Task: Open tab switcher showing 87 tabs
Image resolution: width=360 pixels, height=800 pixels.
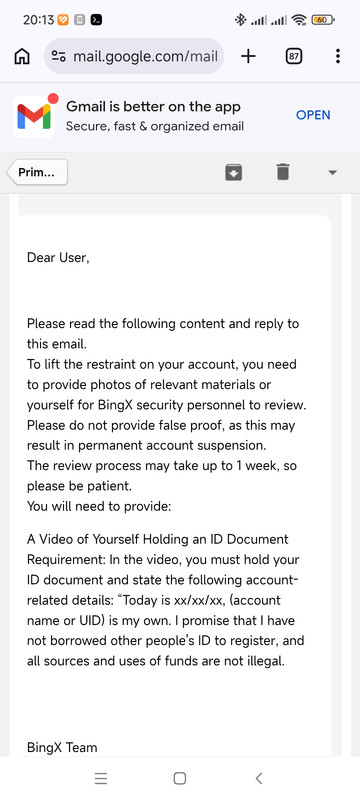Action: coord(293,56)
